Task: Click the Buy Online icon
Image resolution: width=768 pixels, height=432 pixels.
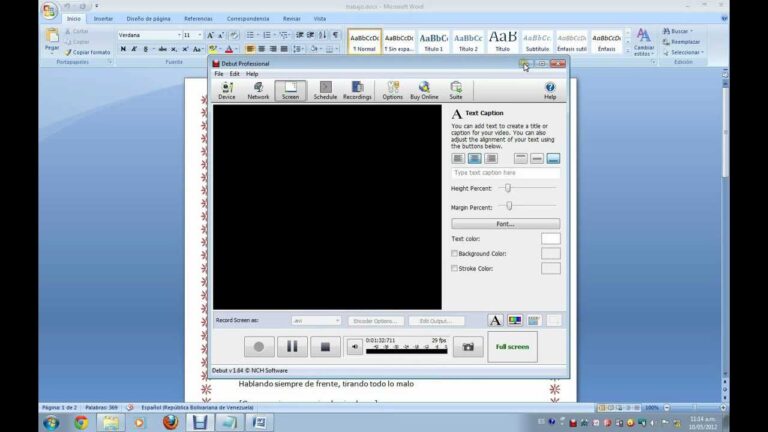Action: [x=424, y=90]
